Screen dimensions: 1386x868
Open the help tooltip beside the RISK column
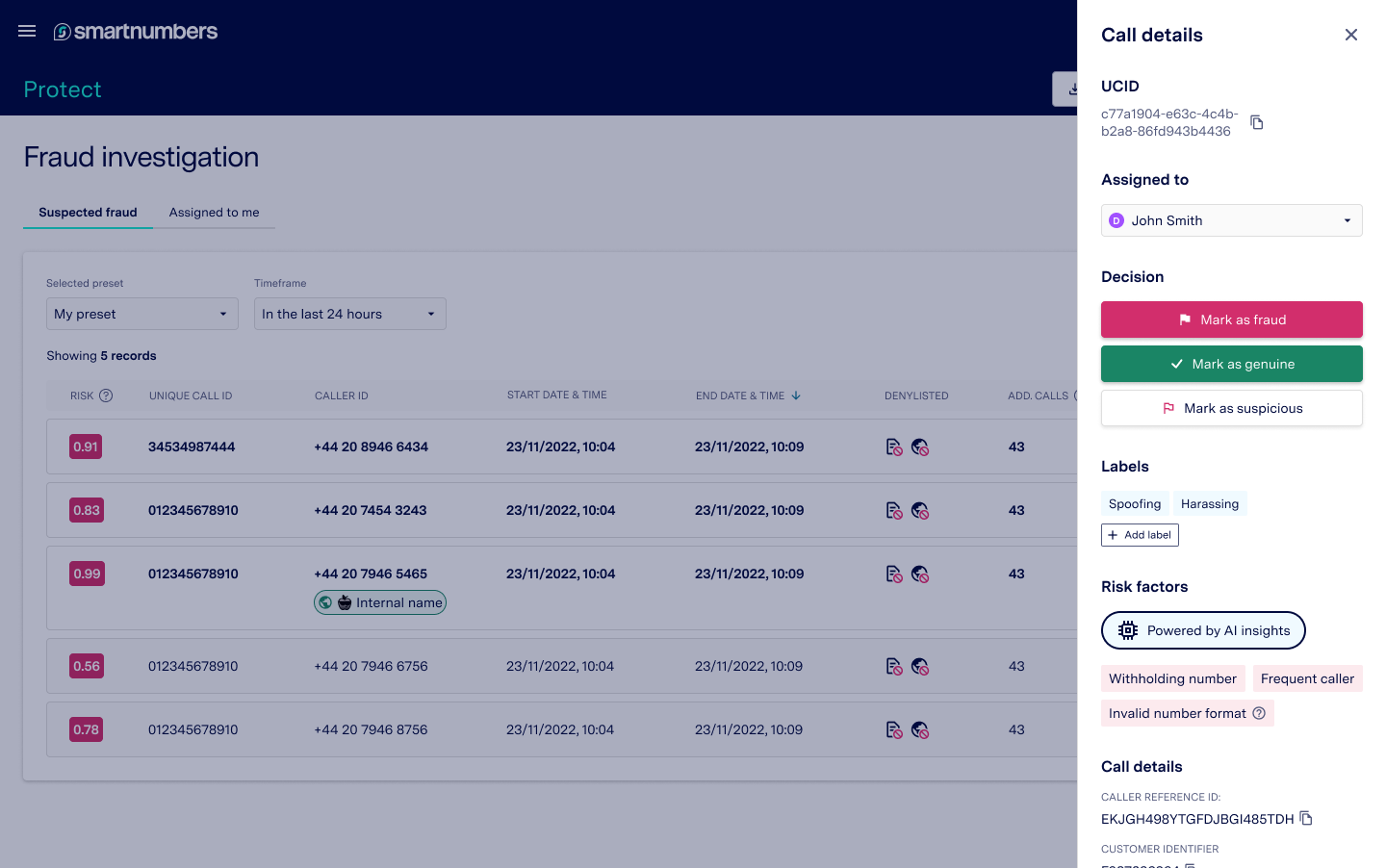point(105,396)
